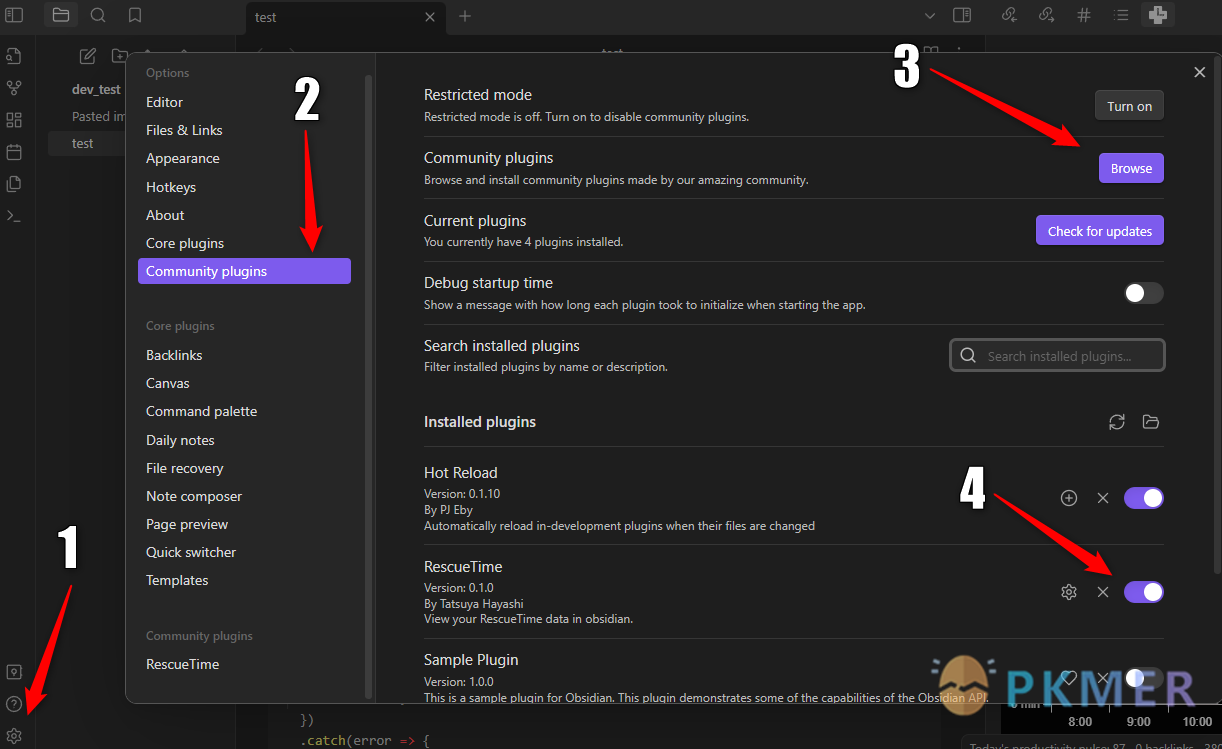This screenshot has width=1222, height=749.
Task: Reload installed plugins list icon
Action: [x=1117, y=422]
